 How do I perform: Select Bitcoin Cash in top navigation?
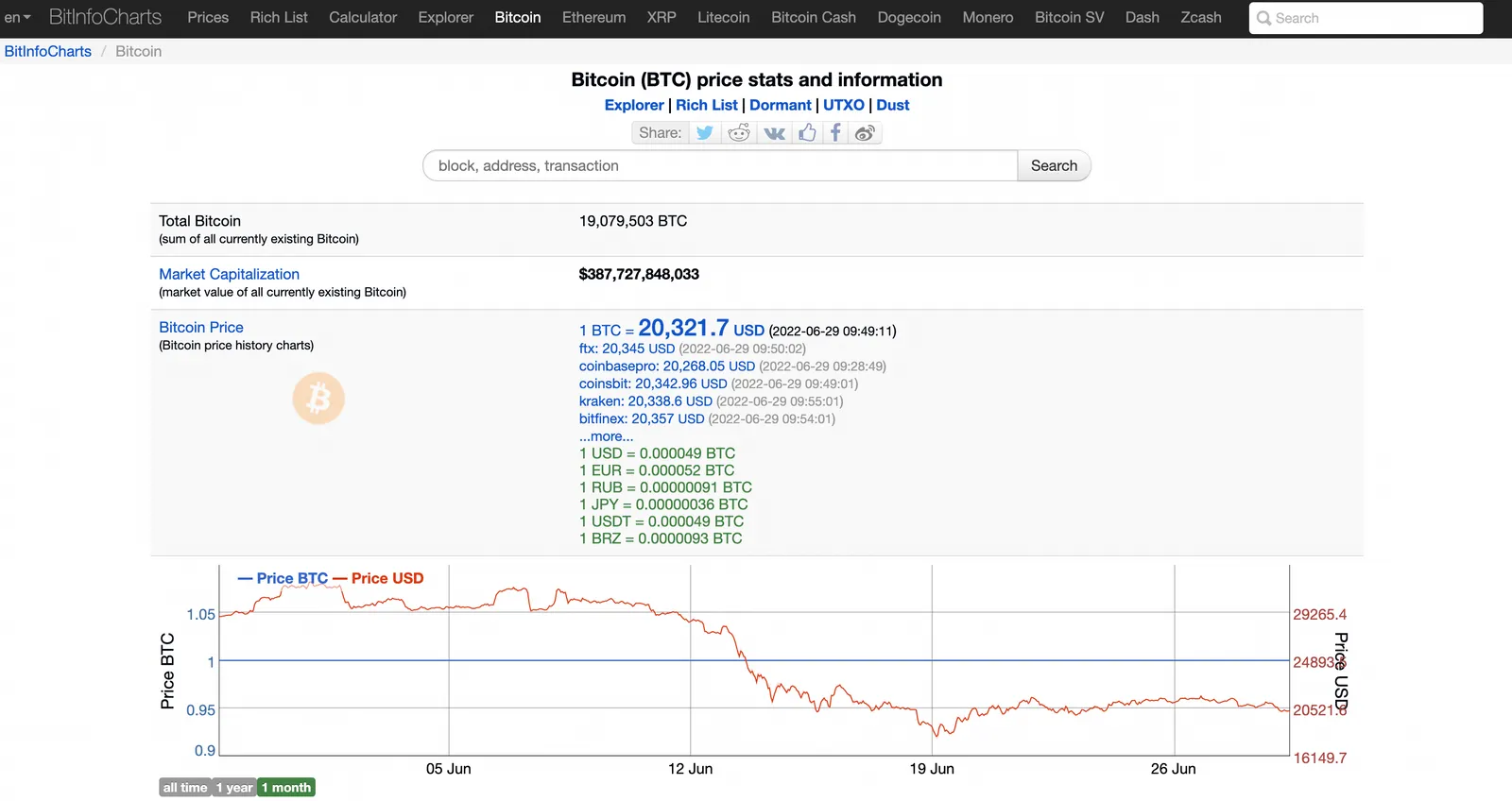click(x=814, y=17)
